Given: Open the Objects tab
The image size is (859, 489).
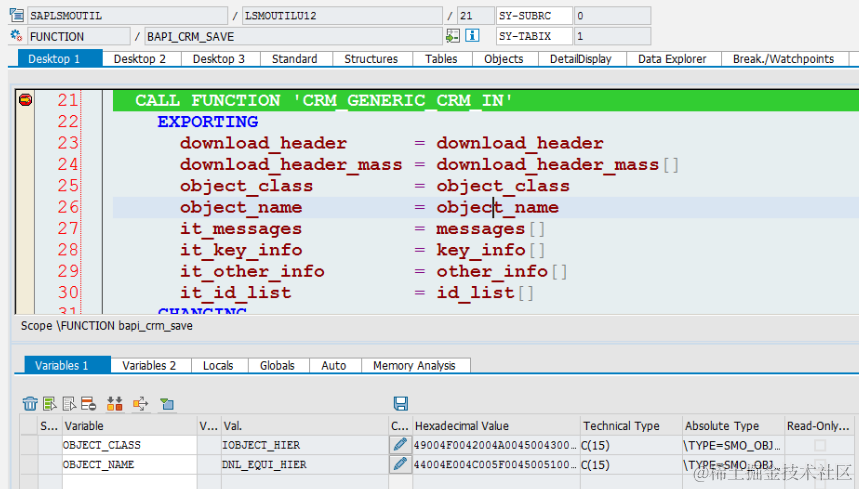Looking at the screenshot, I should (x=503, y=59).
